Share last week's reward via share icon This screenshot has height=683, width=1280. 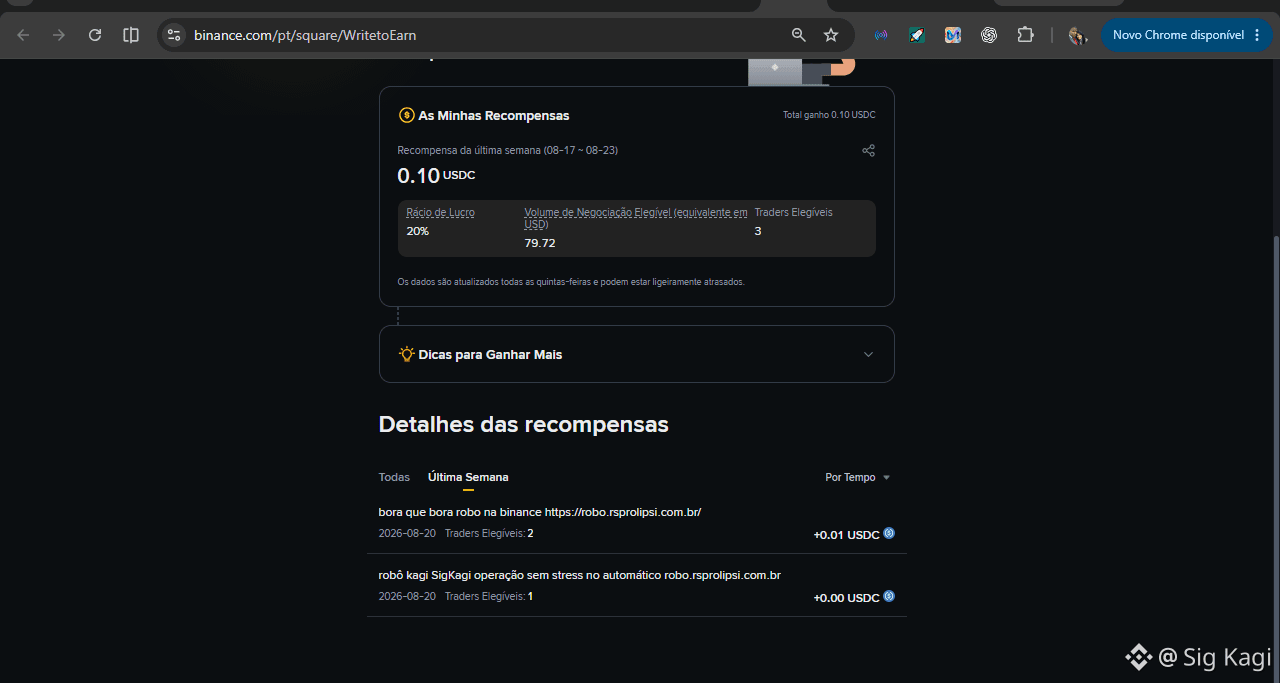868,150
